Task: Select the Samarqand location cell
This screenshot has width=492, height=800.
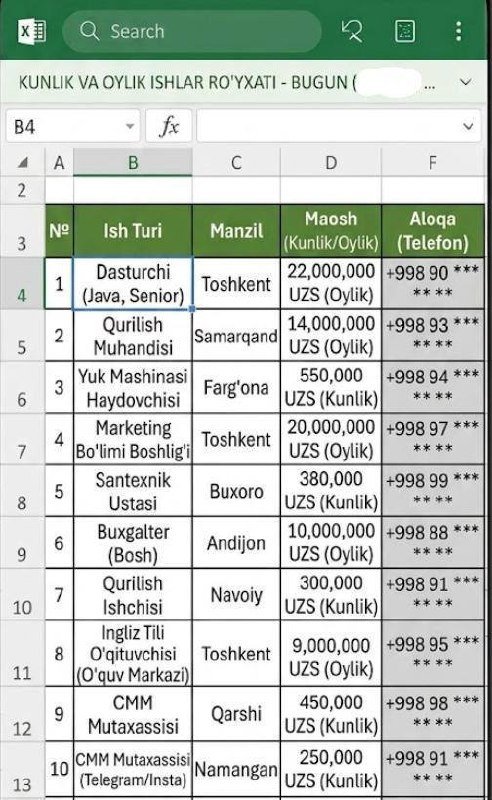Action: click(236, 336)
